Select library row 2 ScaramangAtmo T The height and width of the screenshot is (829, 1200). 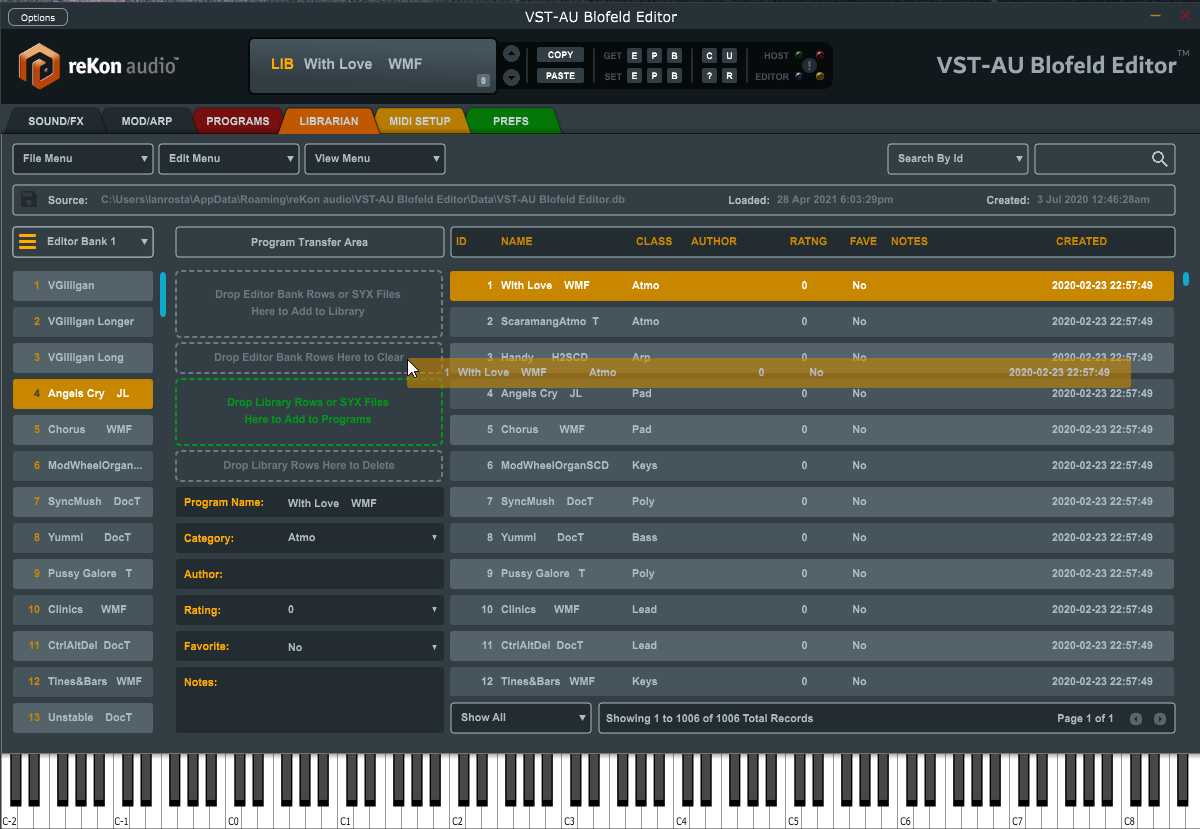(812, 322)
